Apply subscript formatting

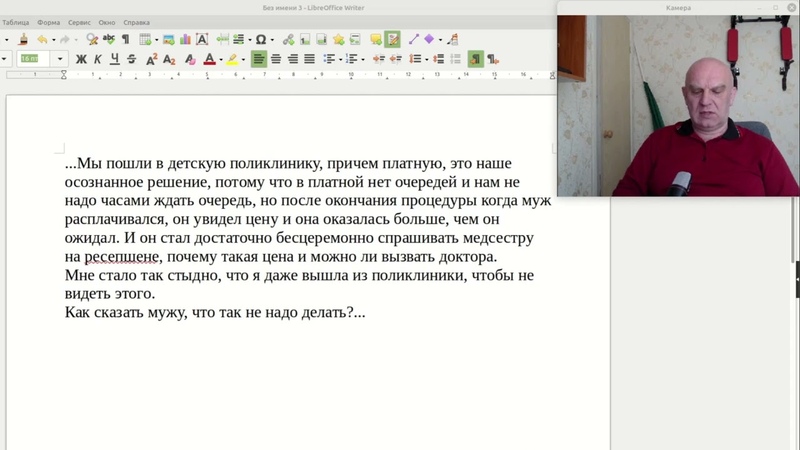click(169, 59)
